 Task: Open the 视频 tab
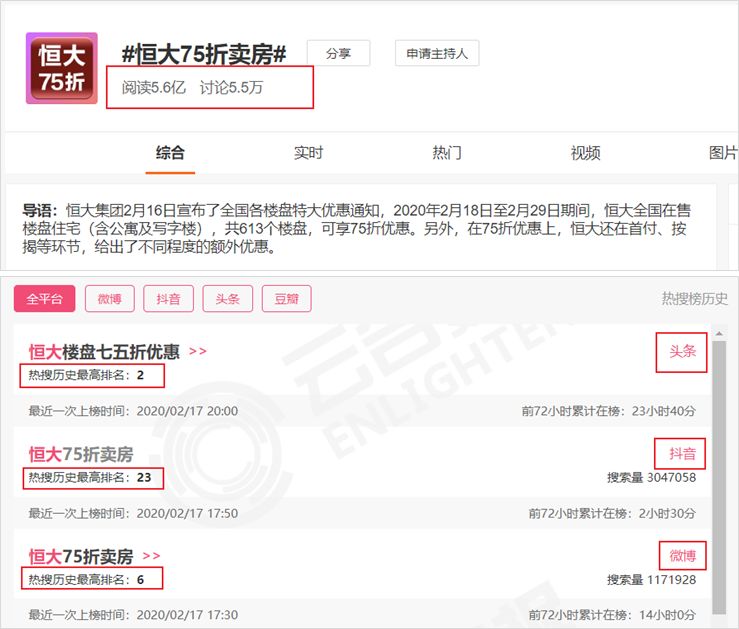[585, 153]
